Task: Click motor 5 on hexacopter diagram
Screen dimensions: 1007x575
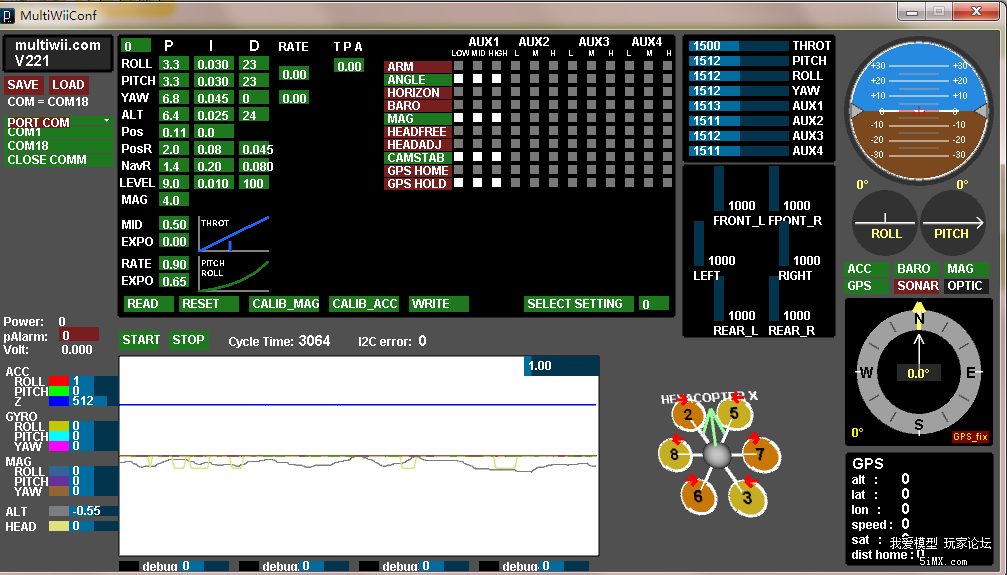Action: 734,413
